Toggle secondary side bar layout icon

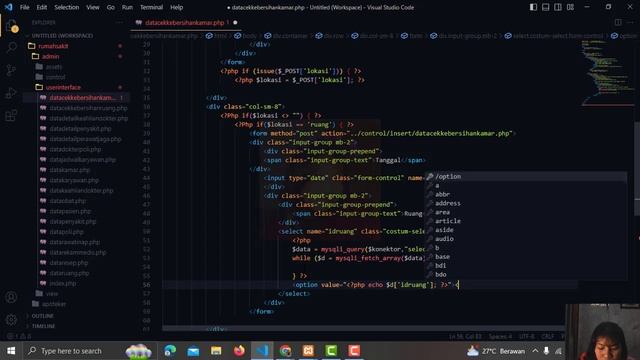coord(558,7)
